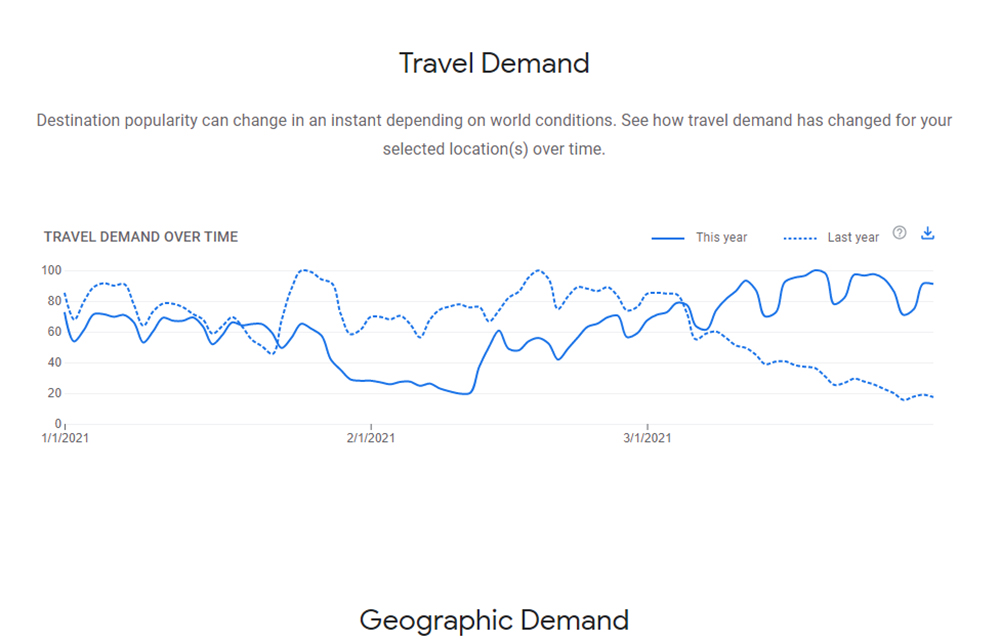The image size is (1000, 643).
Task: Select the 2/1/2021 x-axis date label
Action: [371, 438]
